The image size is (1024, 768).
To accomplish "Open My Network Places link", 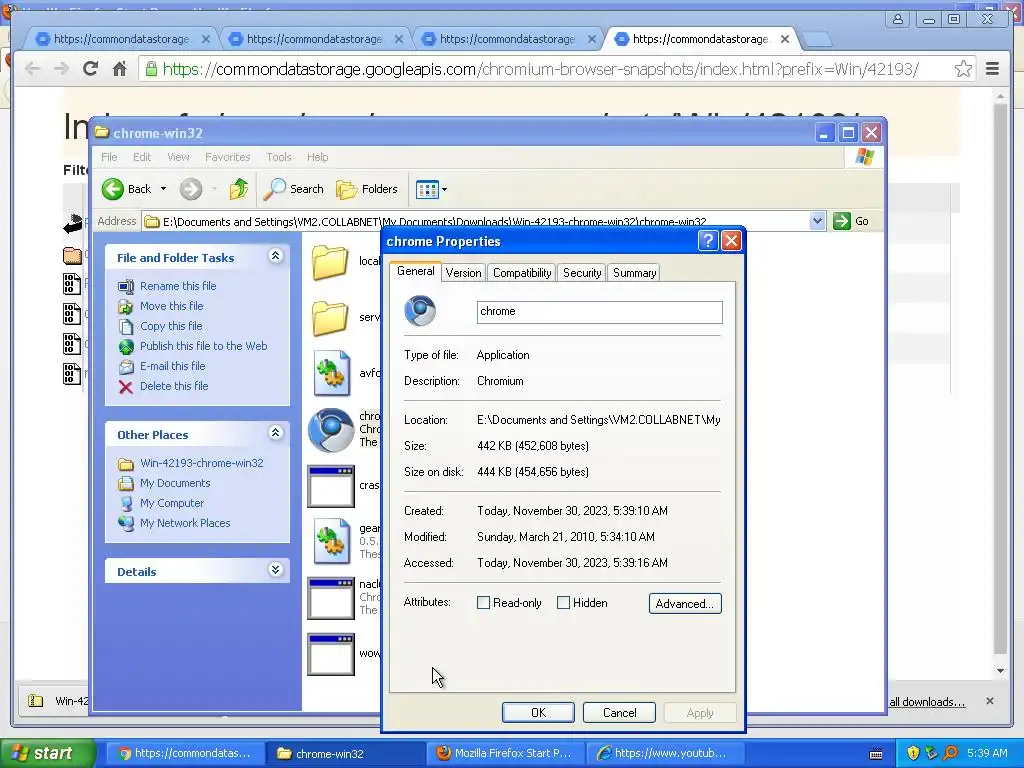I will tap(185, 523).
